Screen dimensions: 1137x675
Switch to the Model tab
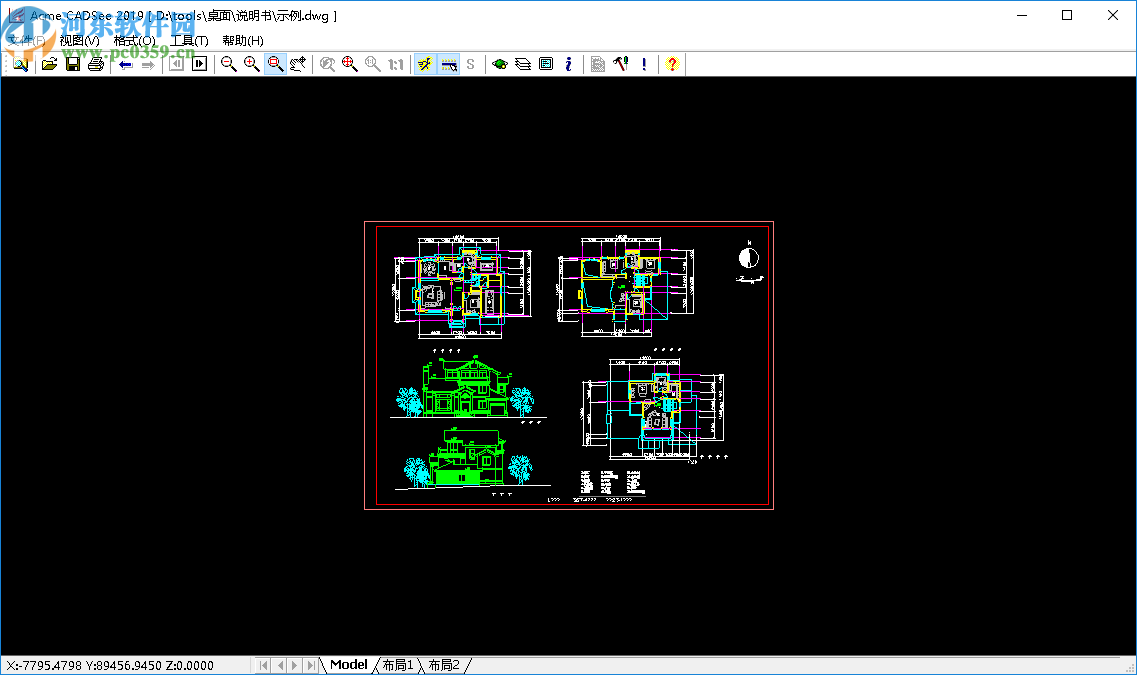(x=349, y=665)
